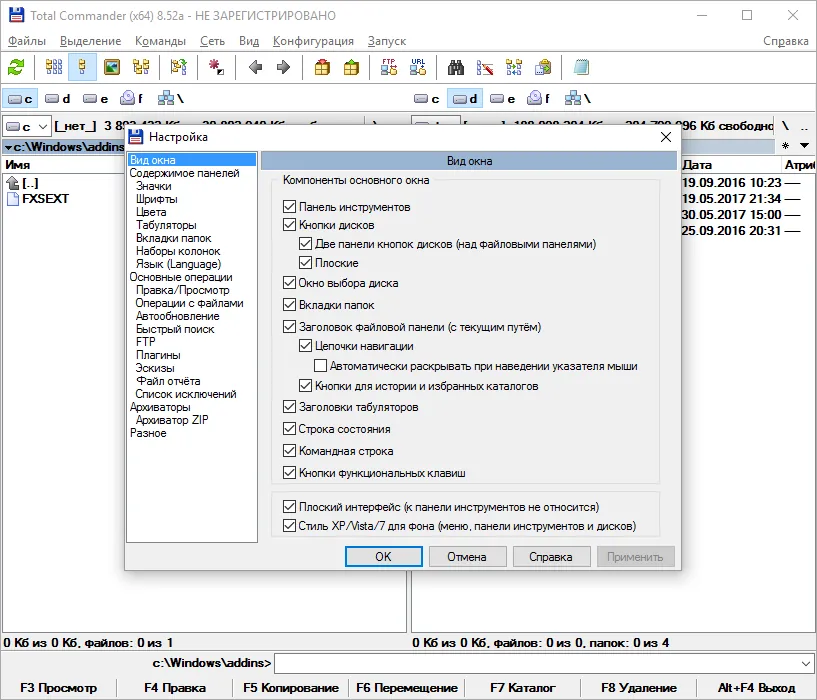Uncheck the Панель инструментов checkbox

[289, 207]
